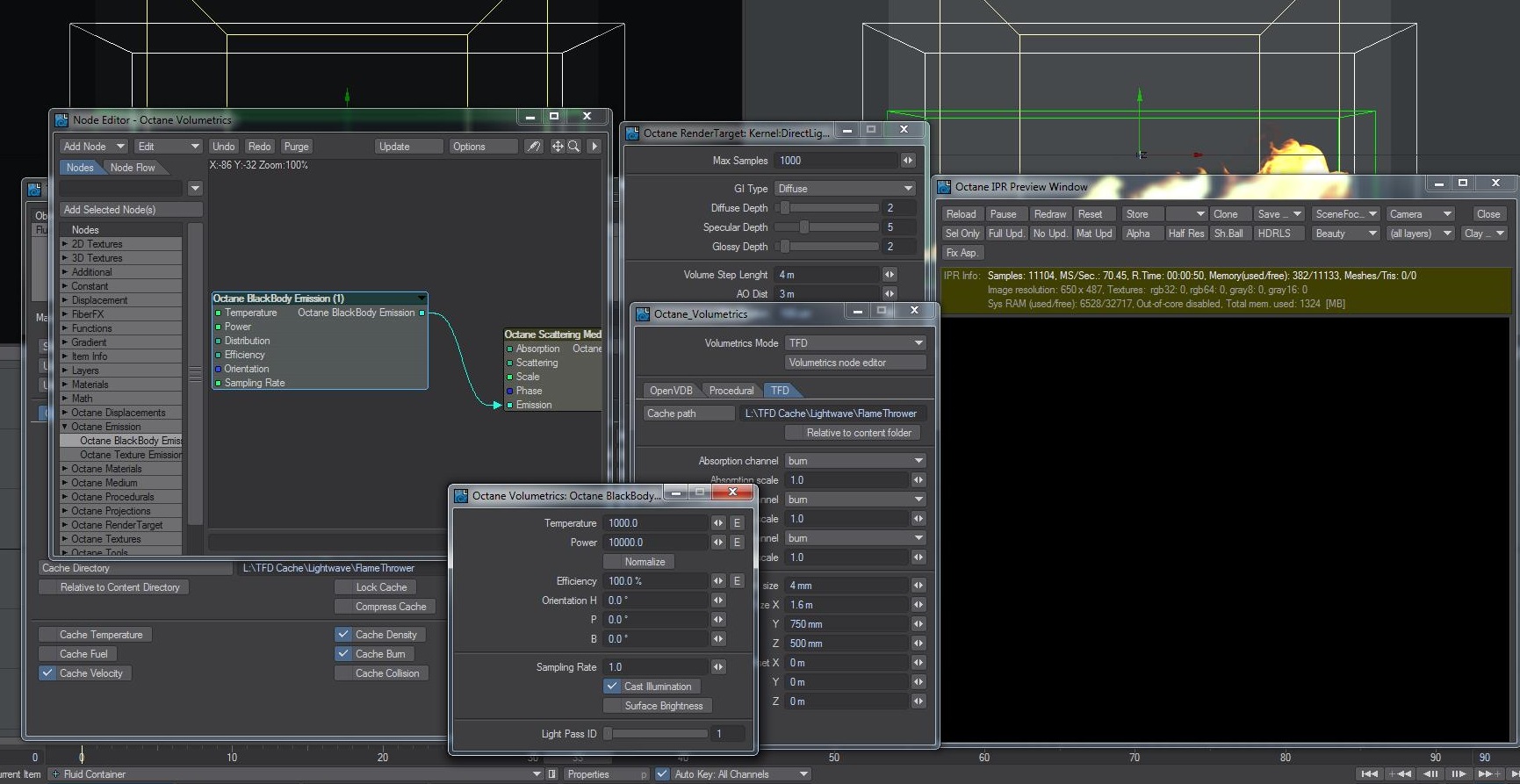Click the go-to-first-frame playback button

pyautogui.click(x=1369, y=774)
